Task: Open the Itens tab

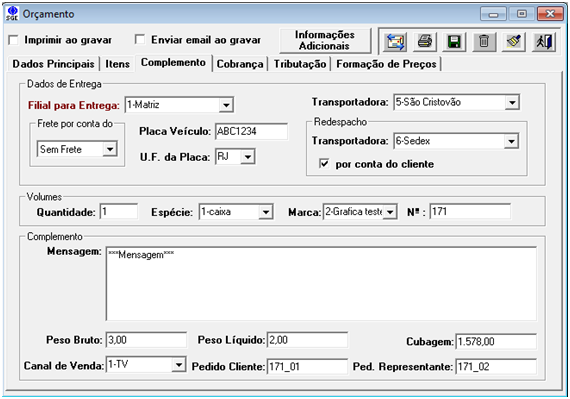Action: (117, 64)
